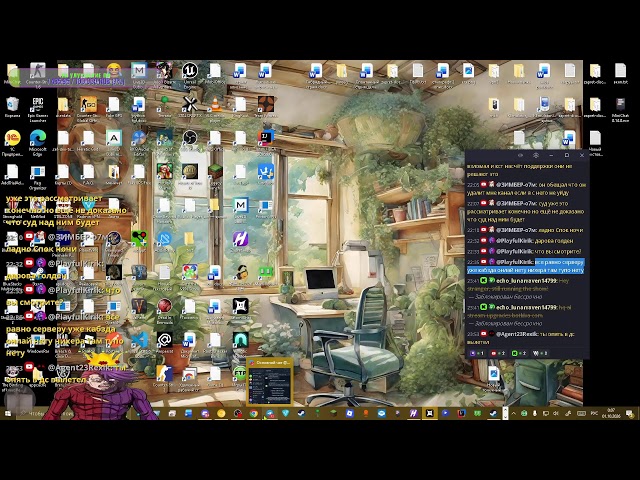Select the purple H desktop icon

(240, 241)
